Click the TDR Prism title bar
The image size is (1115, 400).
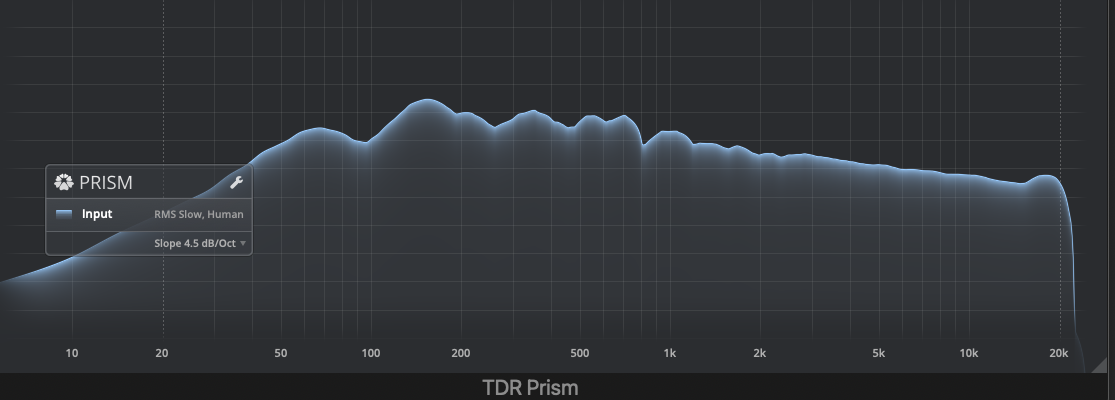click(x=530, y=387)
